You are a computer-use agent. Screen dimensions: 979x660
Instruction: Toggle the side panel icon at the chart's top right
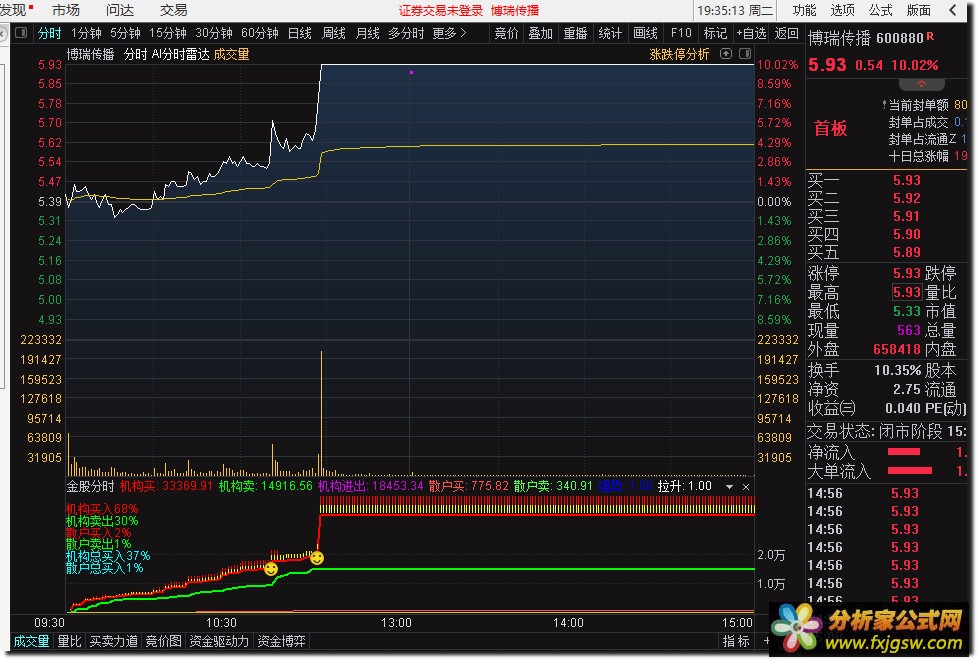click(x=745, y=54)
